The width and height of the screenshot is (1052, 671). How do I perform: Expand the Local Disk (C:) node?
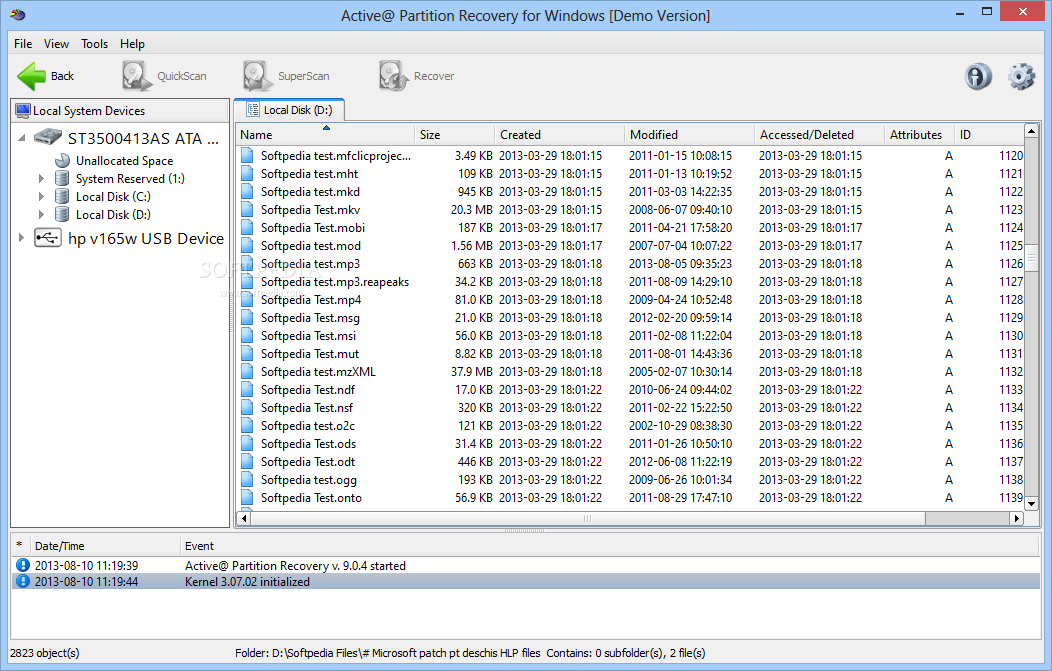point(42,197)
